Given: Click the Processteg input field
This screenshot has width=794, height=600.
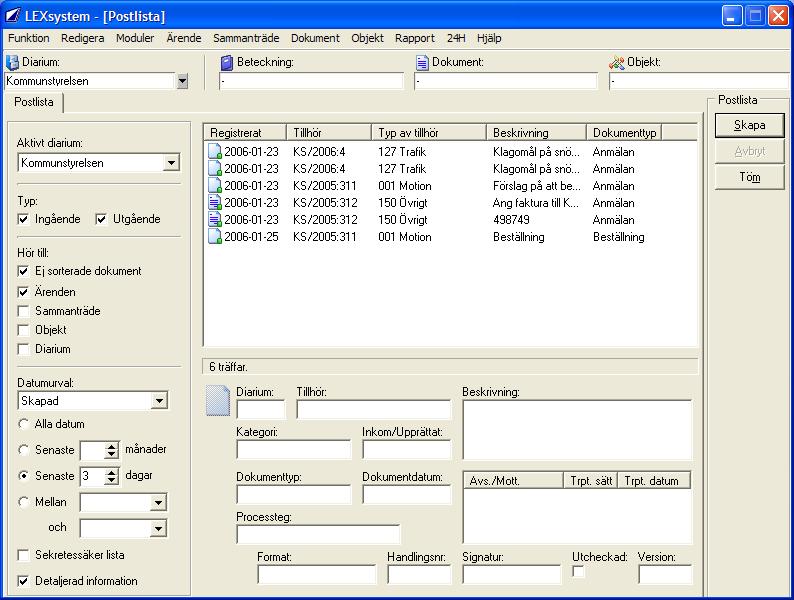Looking at the screenshot, I should 318,534.
